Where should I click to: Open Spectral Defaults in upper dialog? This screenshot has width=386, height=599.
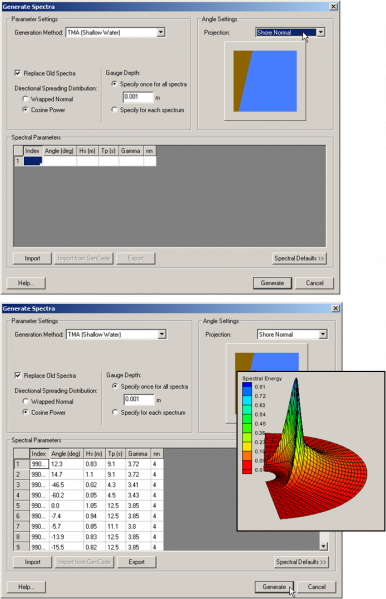pyautogui.click(x=300, y=258)
